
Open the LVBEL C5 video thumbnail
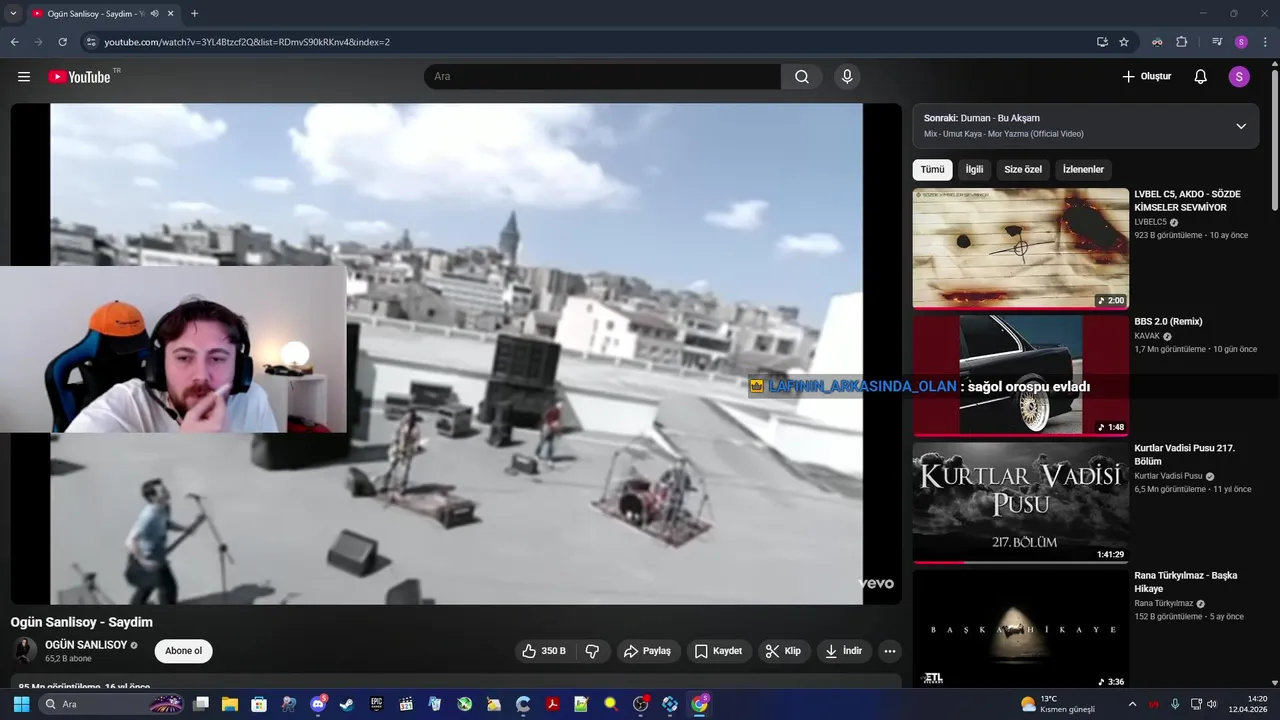point(1020,249)
